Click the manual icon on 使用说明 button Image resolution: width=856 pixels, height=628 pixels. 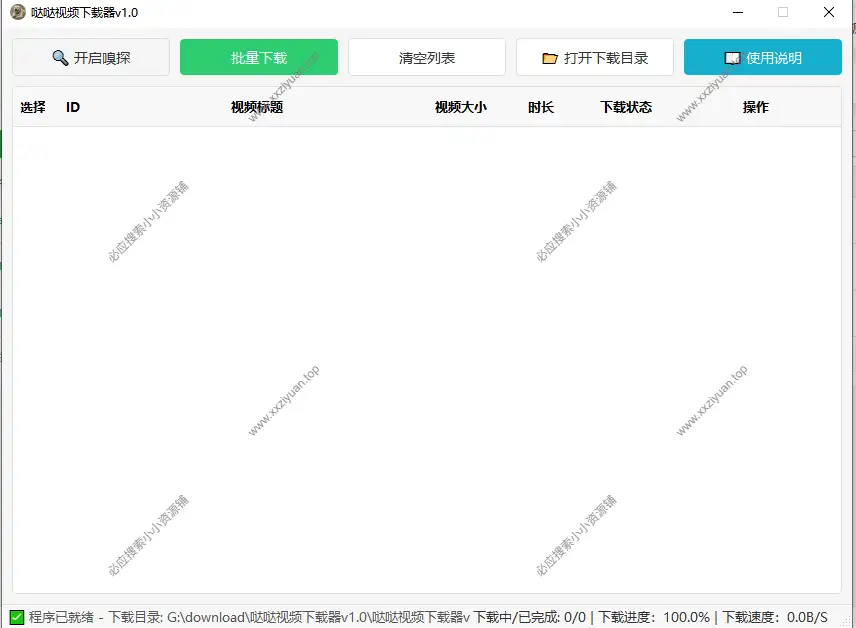pos(733,57)
